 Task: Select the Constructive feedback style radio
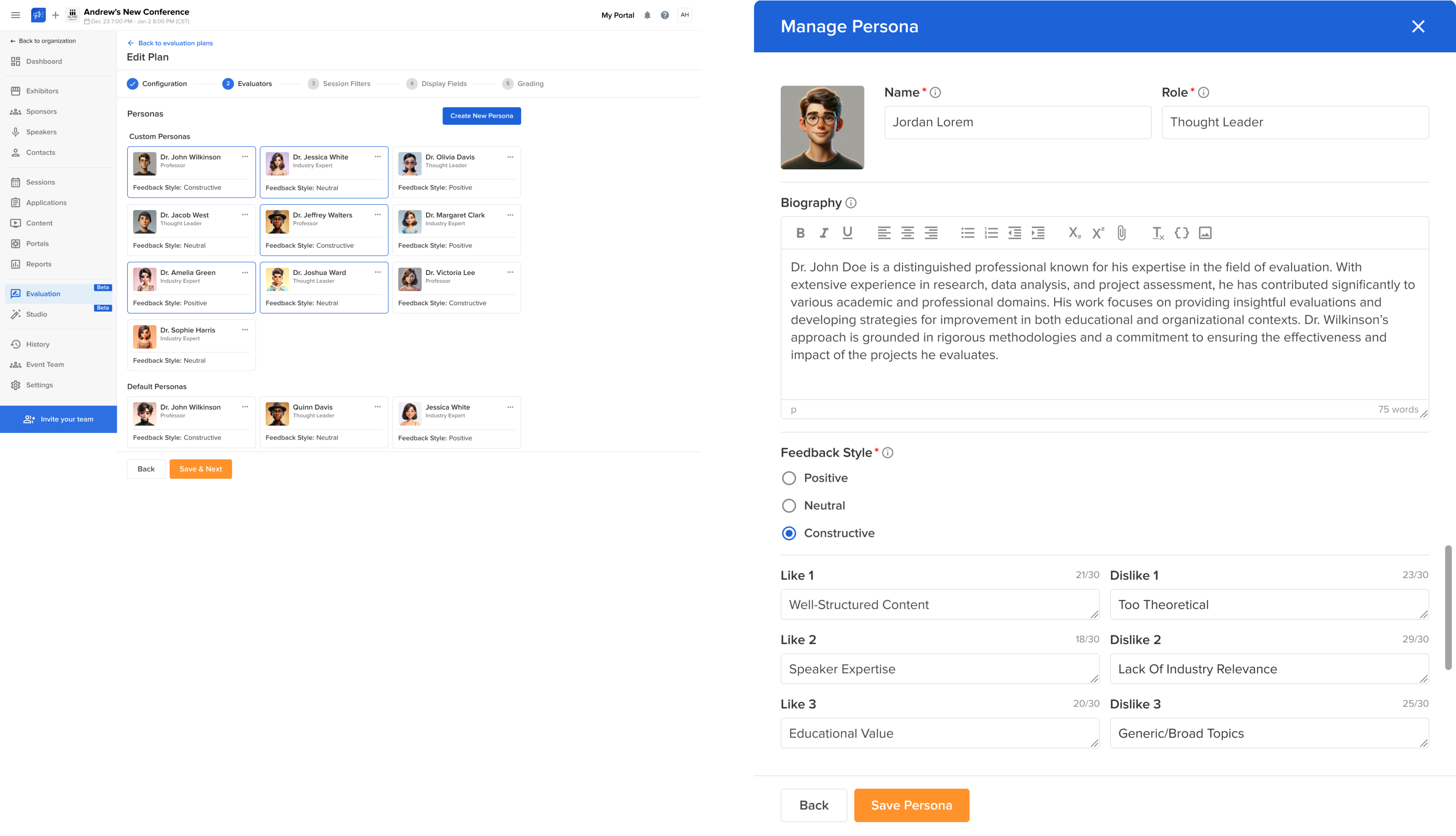789,533
